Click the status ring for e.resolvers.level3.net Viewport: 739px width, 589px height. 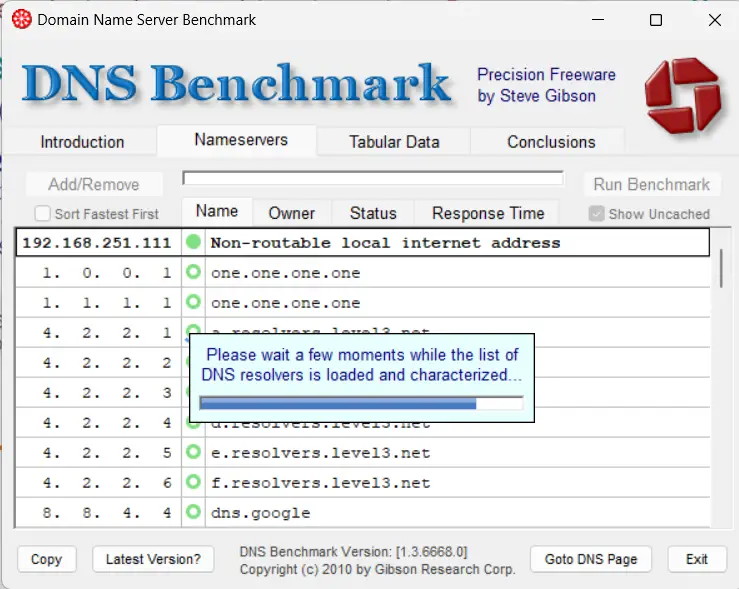coord(193,453)
